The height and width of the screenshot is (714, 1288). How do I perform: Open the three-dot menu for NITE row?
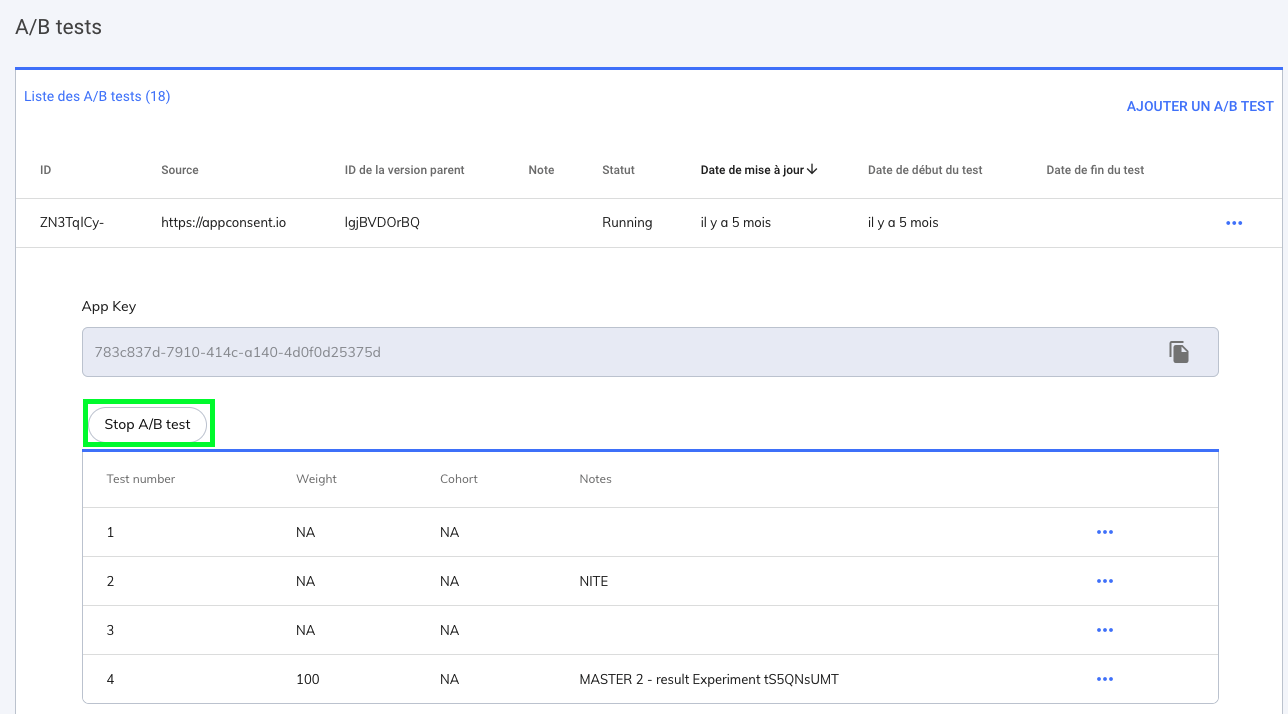tap(1105, 581)
